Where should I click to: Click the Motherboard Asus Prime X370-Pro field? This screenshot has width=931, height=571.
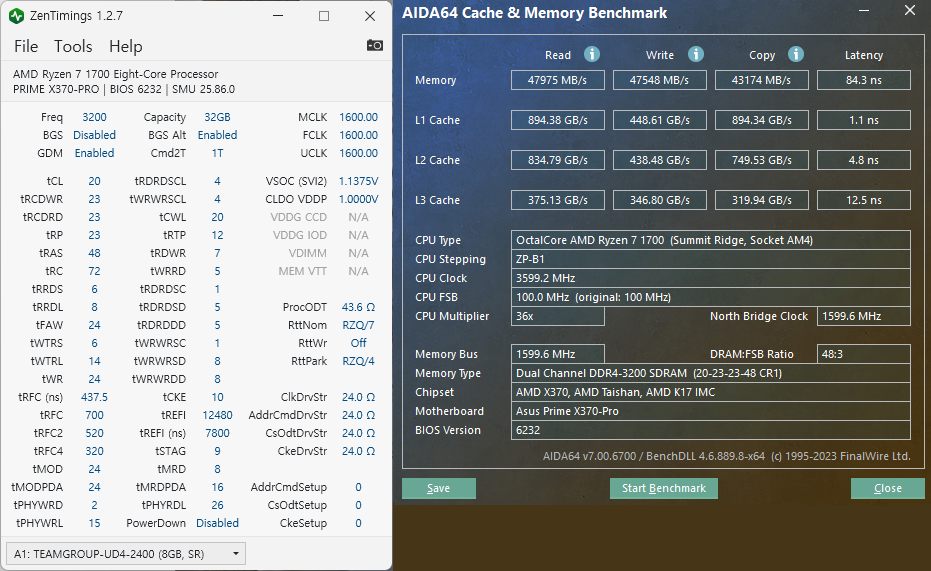point(711,411)
